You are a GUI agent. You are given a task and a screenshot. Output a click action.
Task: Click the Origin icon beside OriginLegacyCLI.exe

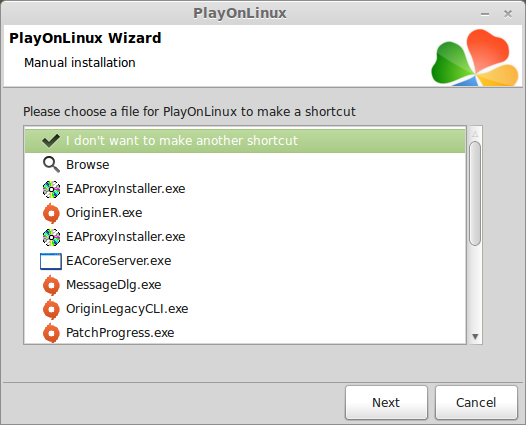coord(51,309)
